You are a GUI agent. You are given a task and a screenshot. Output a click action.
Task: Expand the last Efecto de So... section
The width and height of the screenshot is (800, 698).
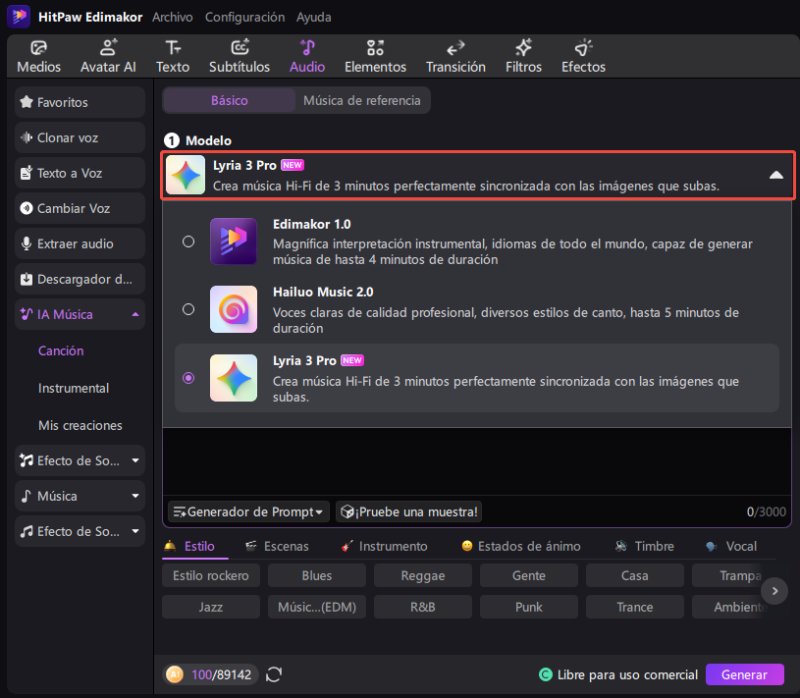(x=135, y=531)
